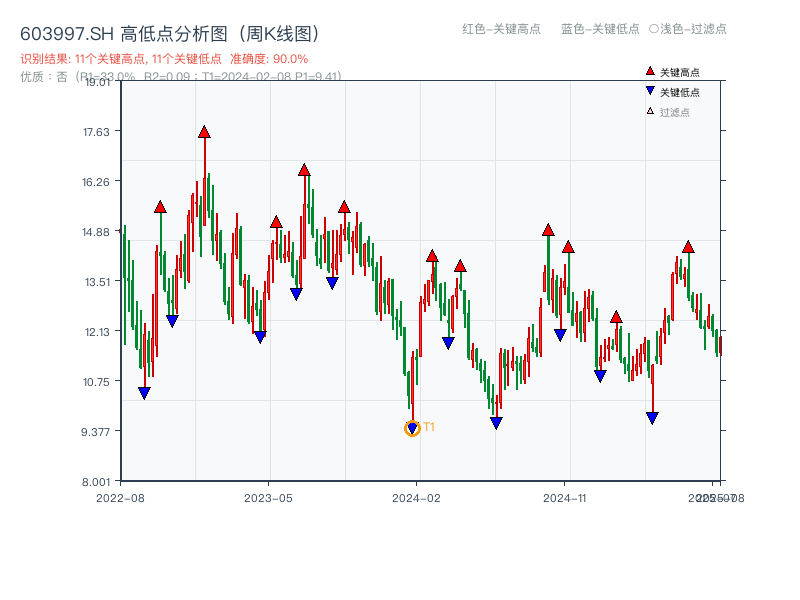Select the blue triangle at the lowest 2024 trough
Viewport: 800px width, 600px height.
[x=412, y=429]
